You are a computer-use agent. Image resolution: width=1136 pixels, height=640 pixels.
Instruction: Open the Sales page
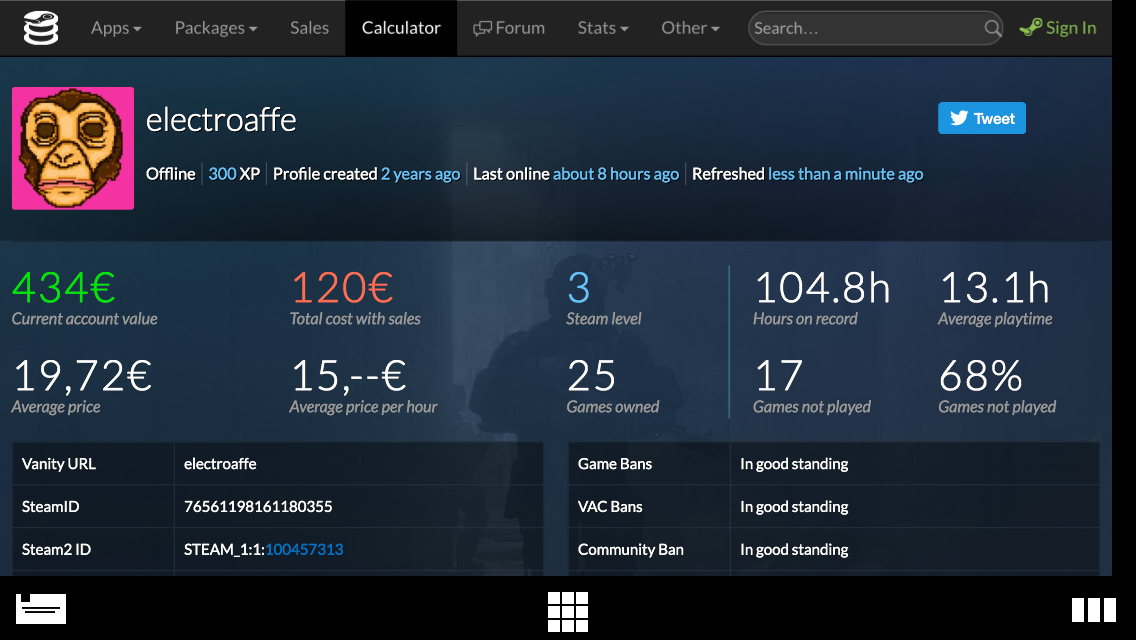coord(309,28)
